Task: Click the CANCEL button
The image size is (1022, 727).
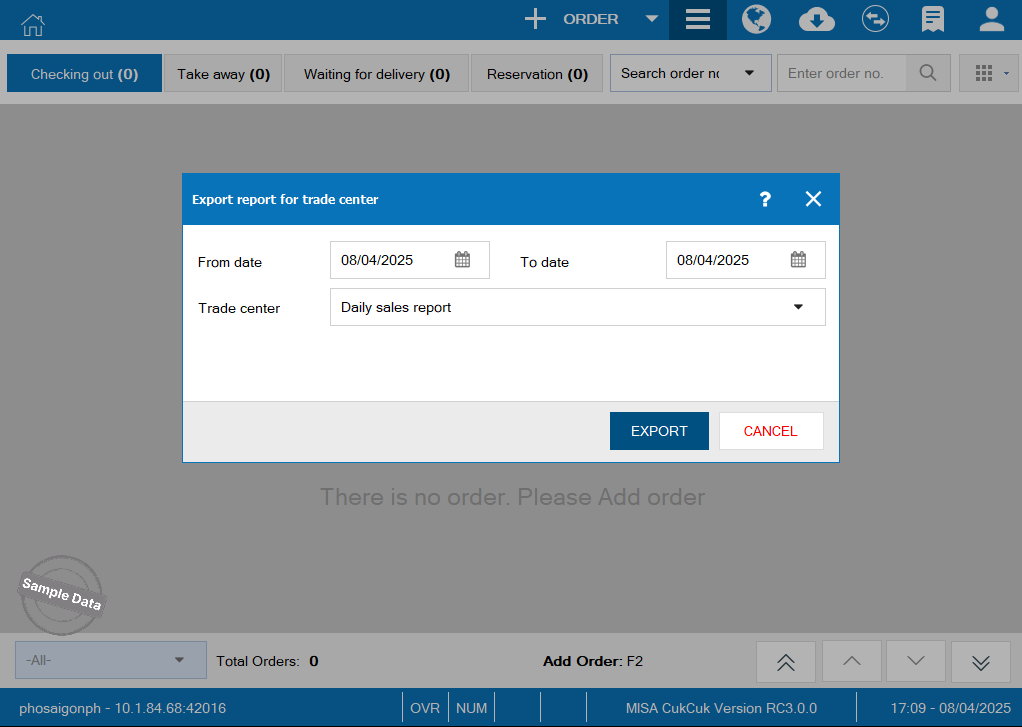Action: (770, 431)
